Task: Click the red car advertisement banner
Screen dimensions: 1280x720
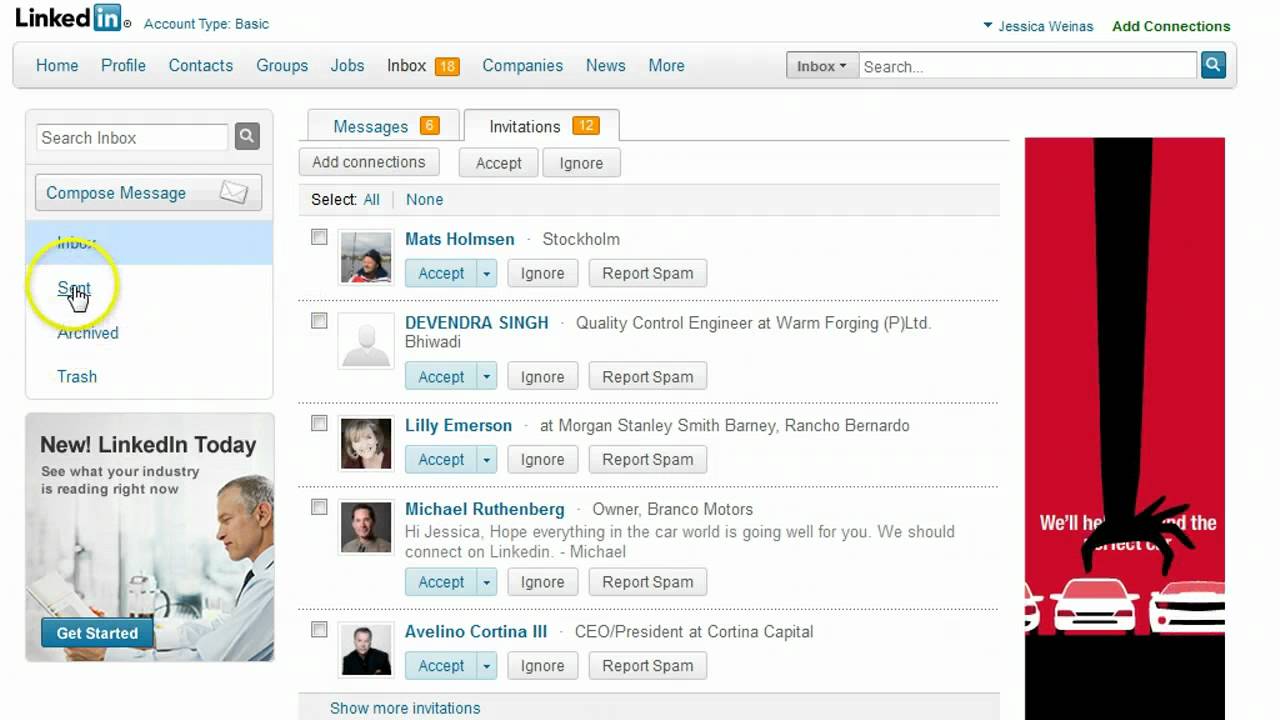Action: click(x=1125, y=428)
